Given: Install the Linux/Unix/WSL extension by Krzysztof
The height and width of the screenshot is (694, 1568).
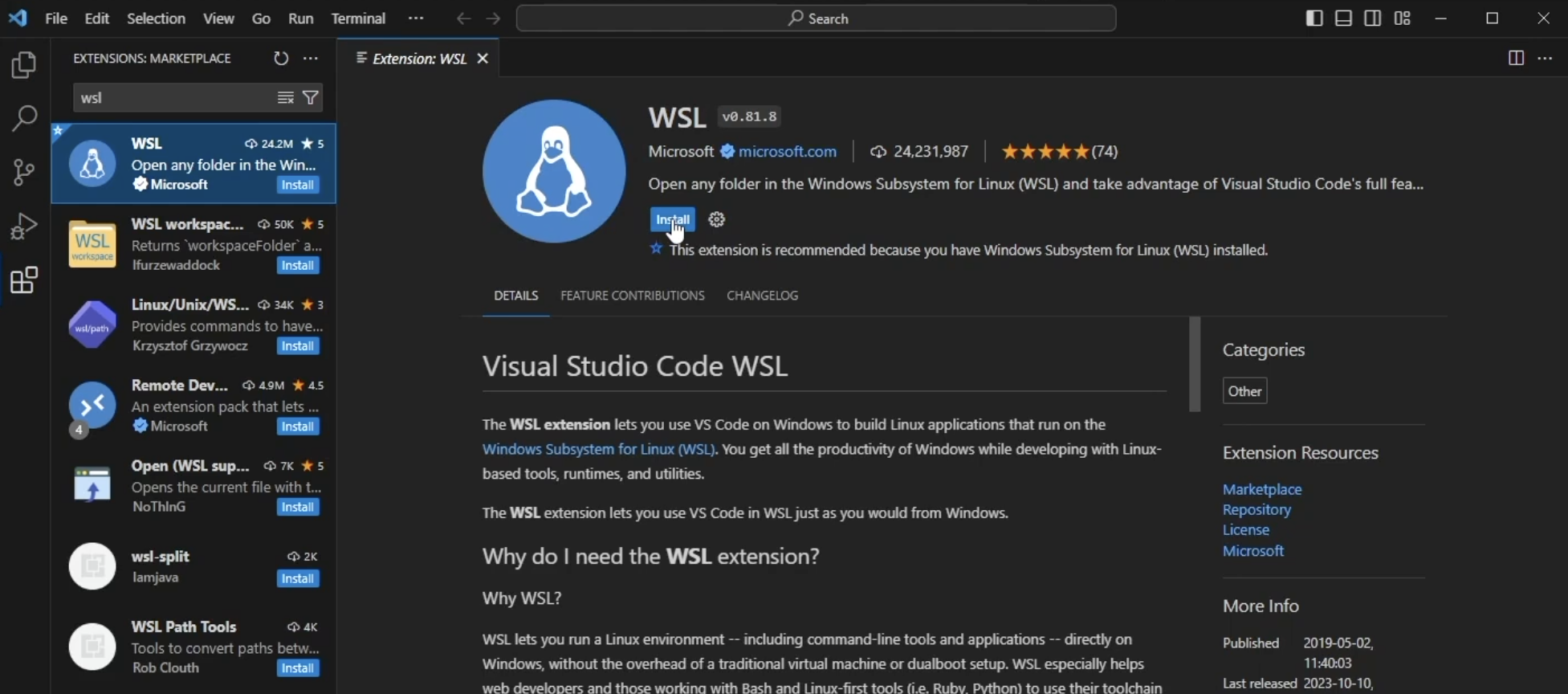Looking at the screenshot, I should (298, 346).
